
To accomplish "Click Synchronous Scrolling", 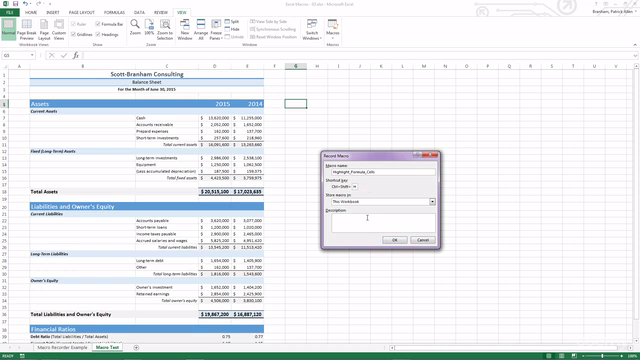I will (273, 29).
